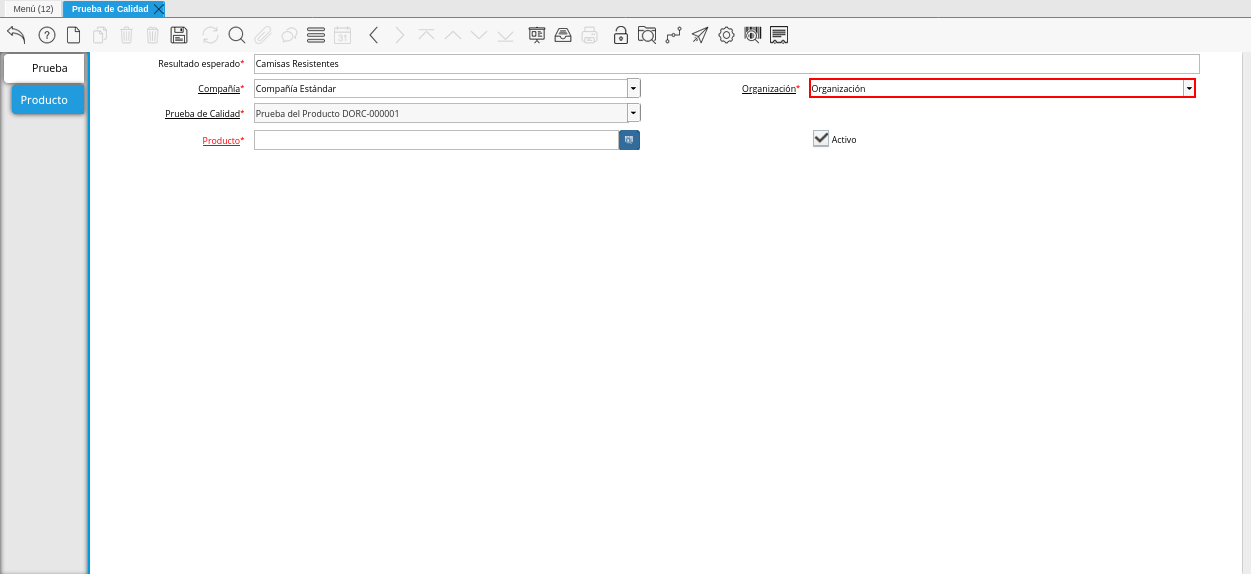1251x574 pixels.
Task: Jump to the last record icon
Action: [505, 35]
